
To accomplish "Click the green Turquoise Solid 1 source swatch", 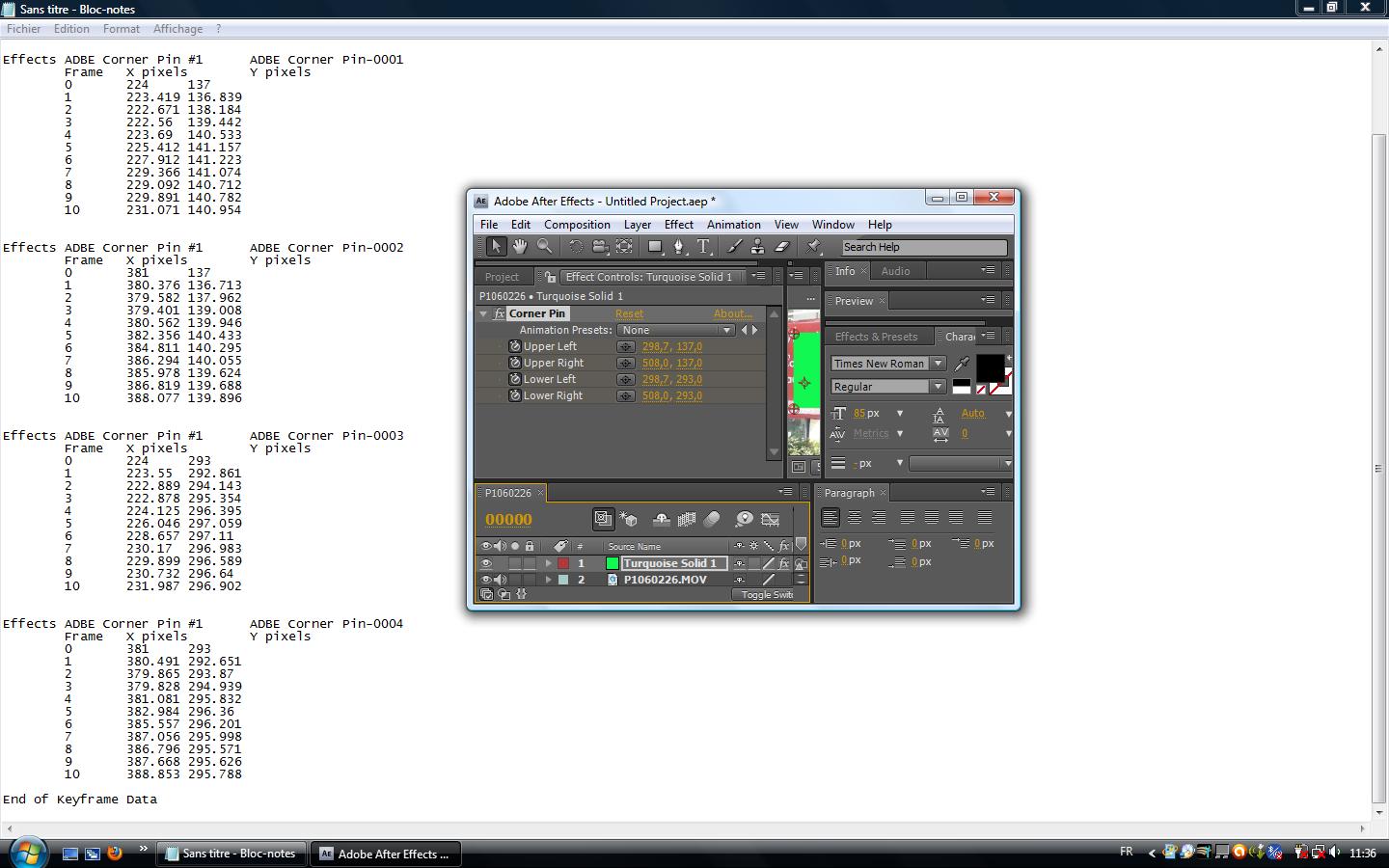I will 613,564.
